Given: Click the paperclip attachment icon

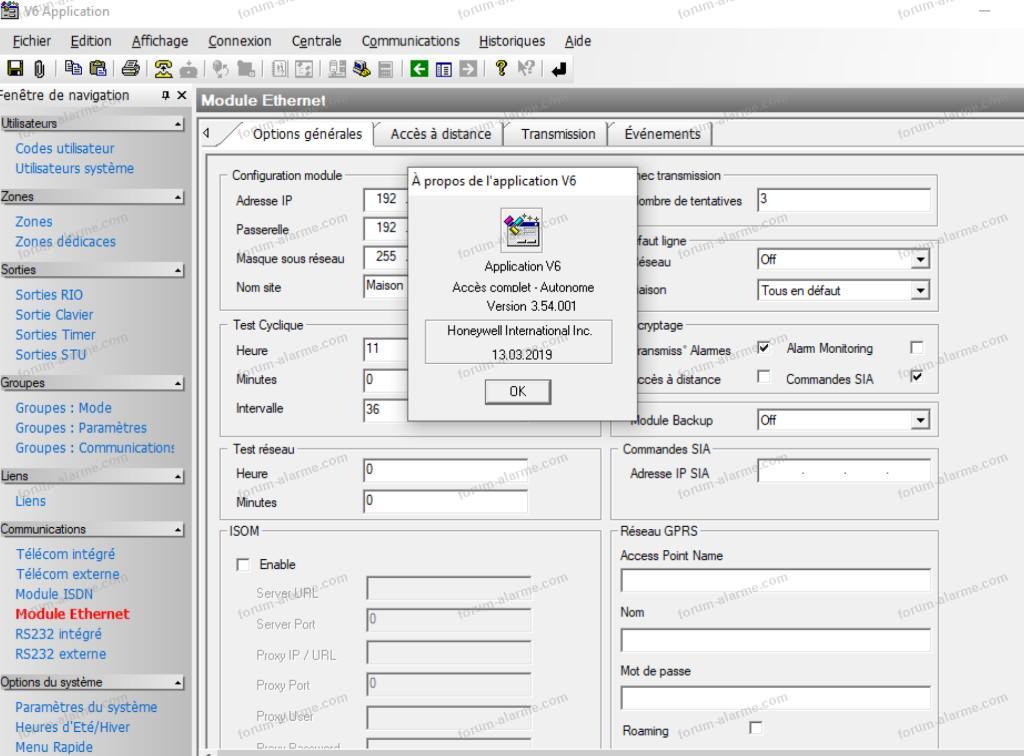Looking at the screenshot, I should [39, 69].
